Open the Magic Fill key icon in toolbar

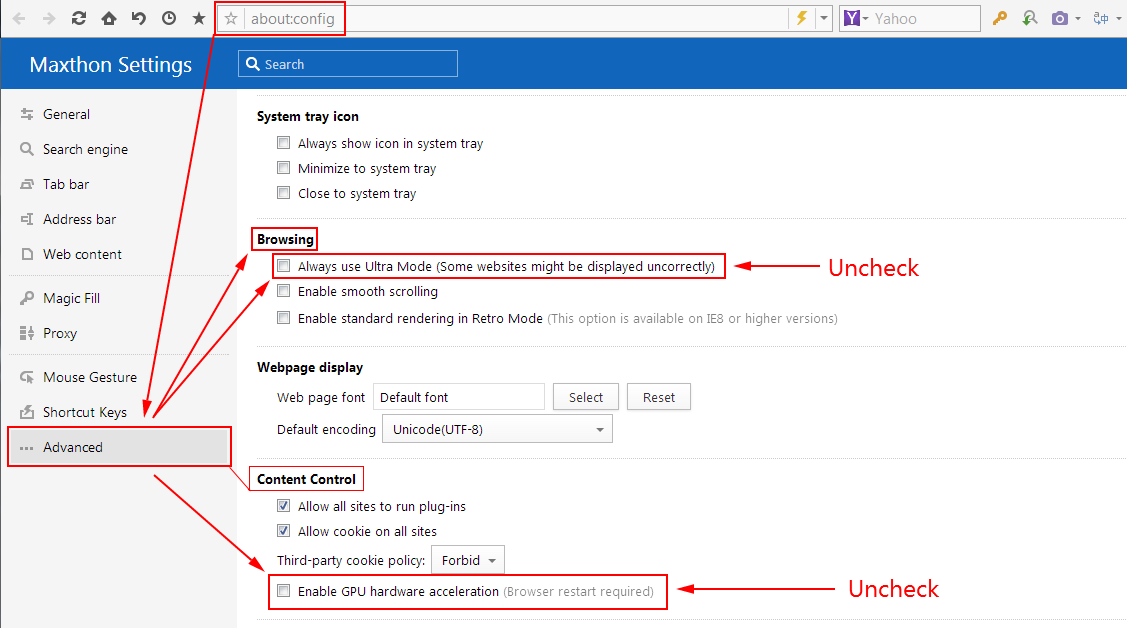click(1000, 19)
